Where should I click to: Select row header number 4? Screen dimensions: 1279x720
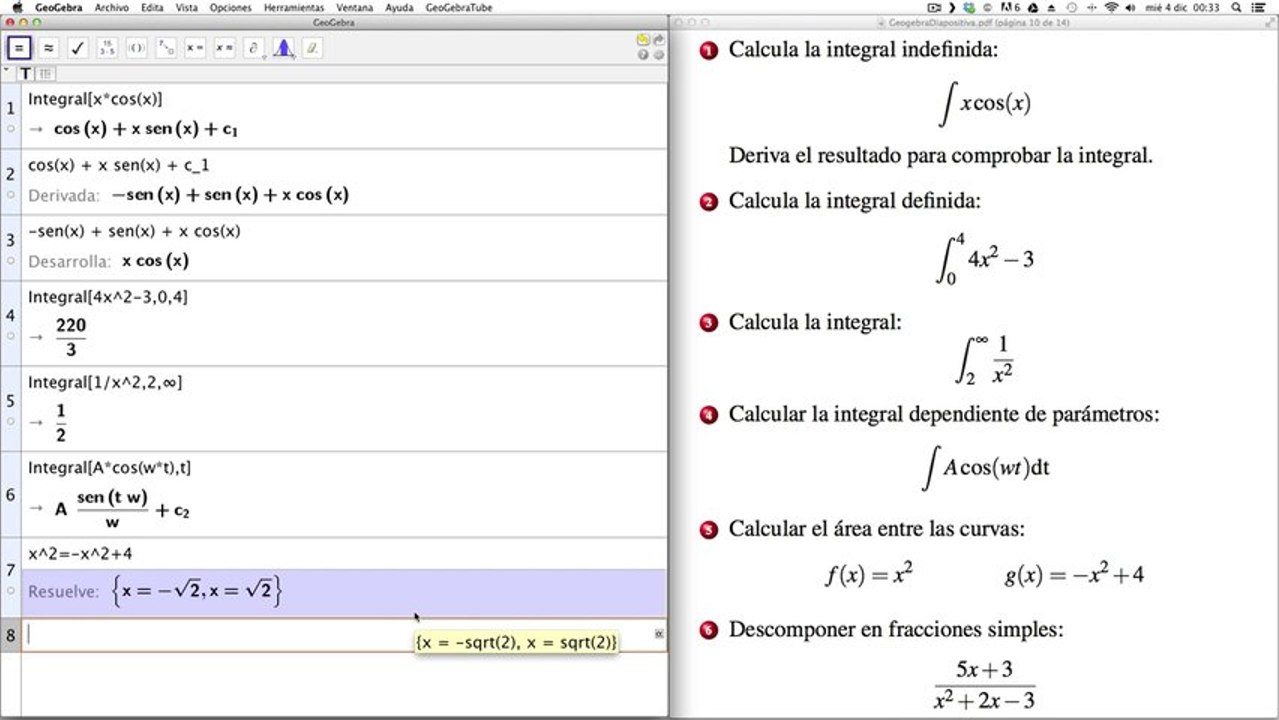[x=10, y=315]
